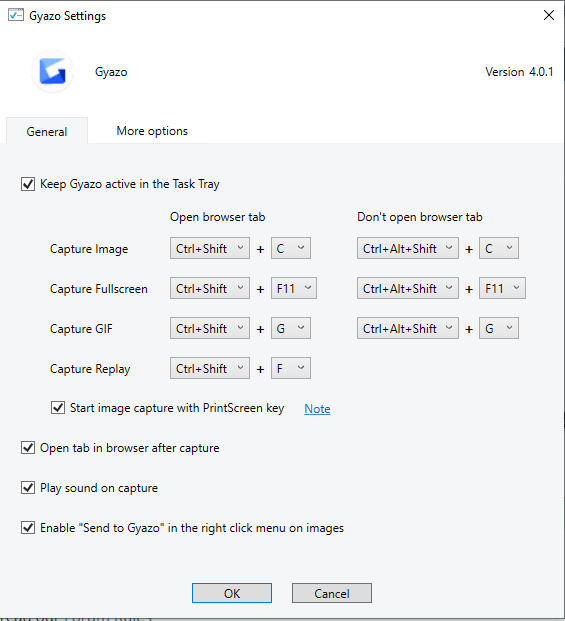This screenshot has height=621, width=565.
Task: Open Capture Image C key dropdown under Open browser tab
Action: [291, 248]
